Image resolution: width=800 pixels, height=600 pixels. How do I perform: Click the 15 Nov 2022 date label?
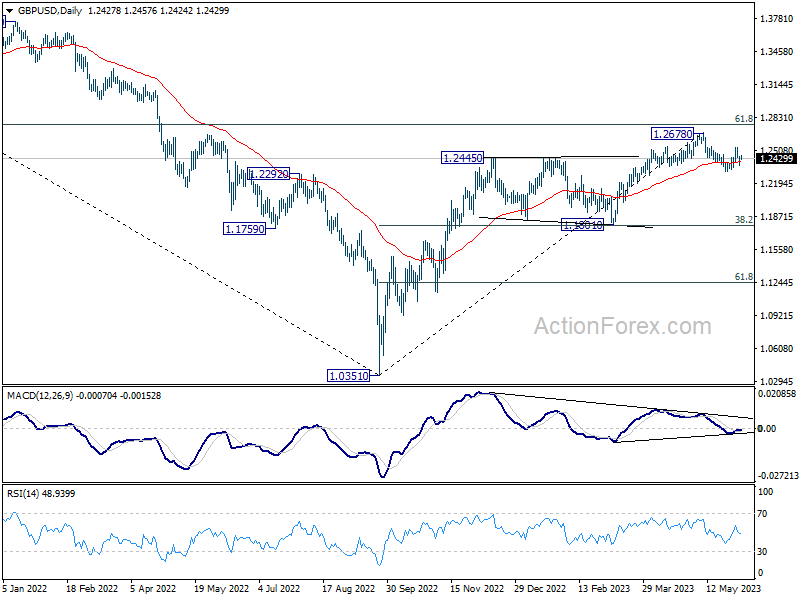point(477,589)
